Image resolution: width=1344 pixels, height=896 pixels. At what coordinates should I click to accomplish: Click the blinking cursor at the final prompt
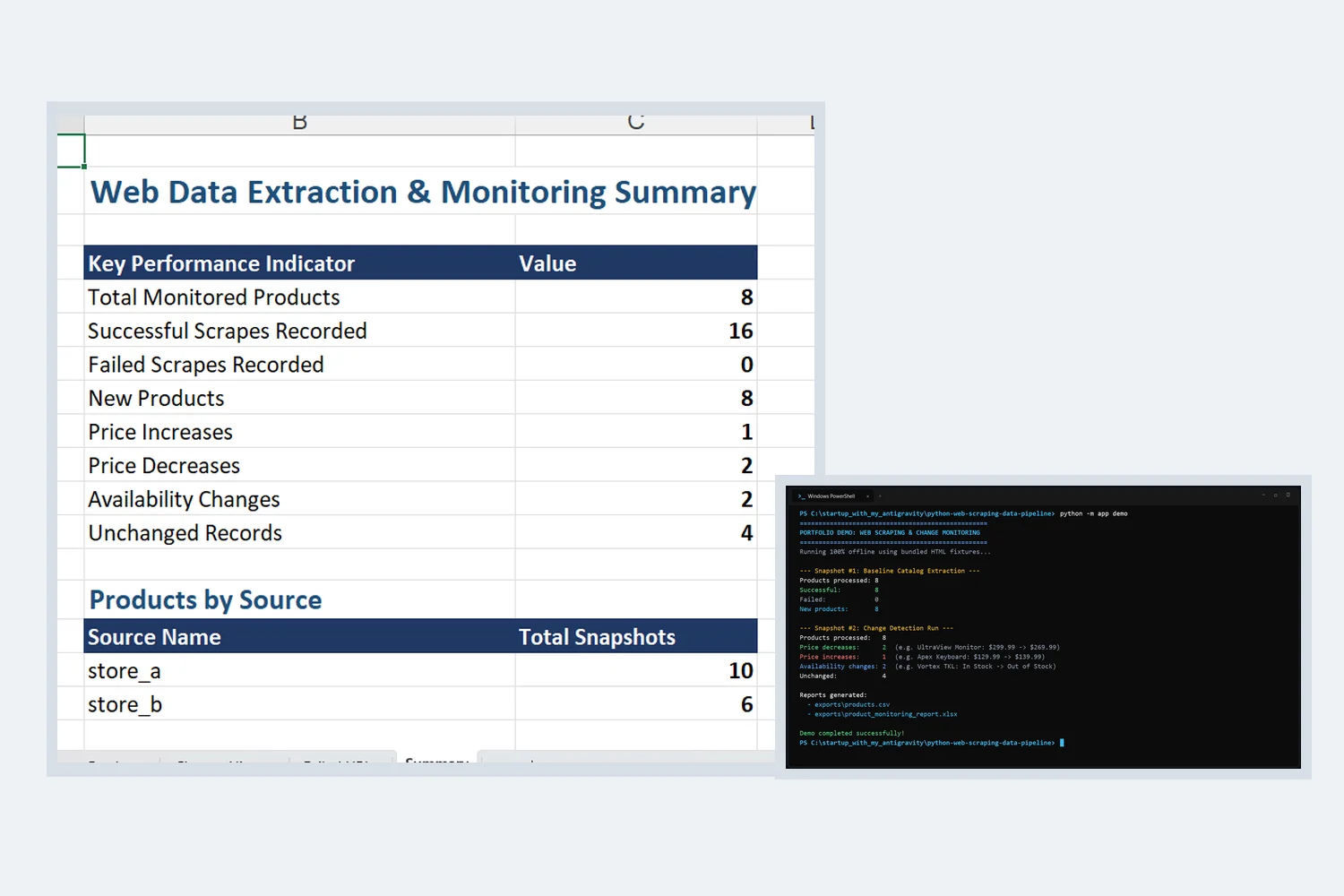pos(1062,743)
